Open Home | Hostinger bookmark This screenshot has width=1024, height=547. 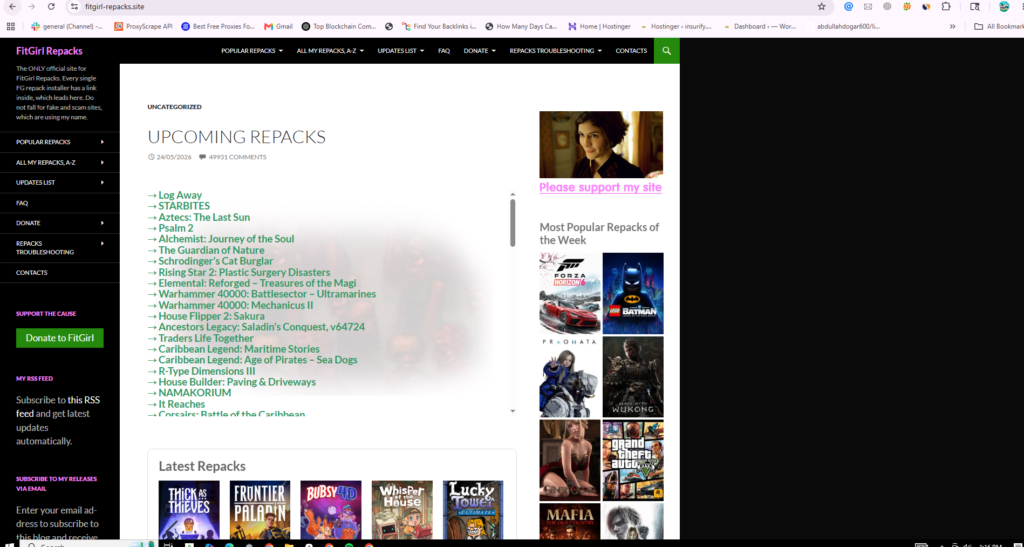point(600,27)
